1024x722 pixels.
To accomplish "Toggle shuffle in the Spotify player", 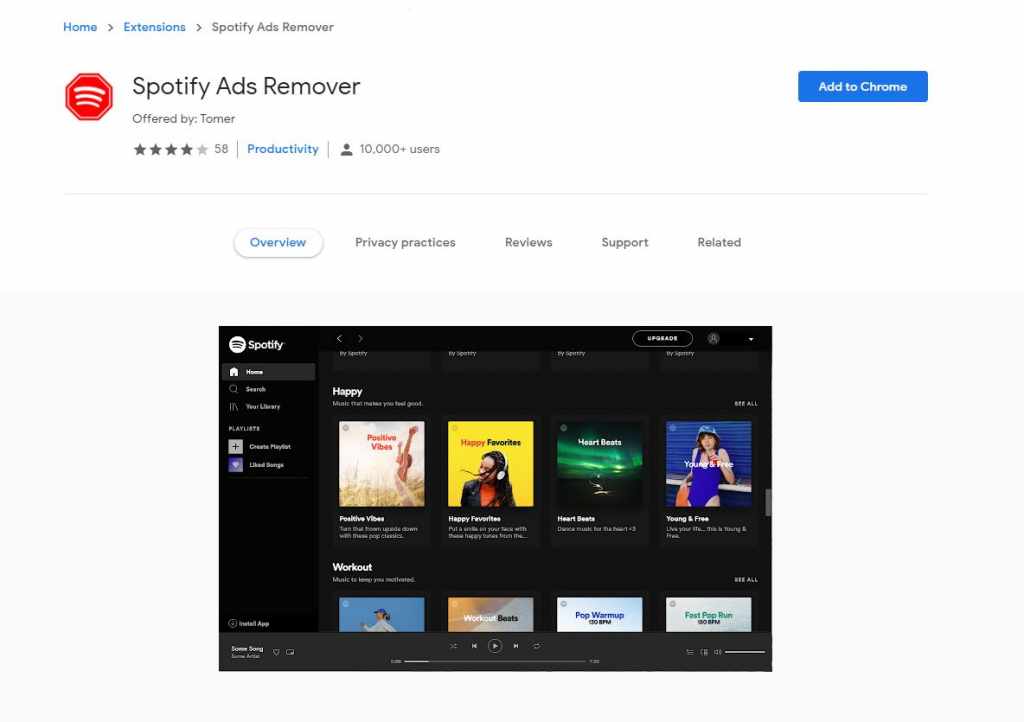I will point(453,646).
